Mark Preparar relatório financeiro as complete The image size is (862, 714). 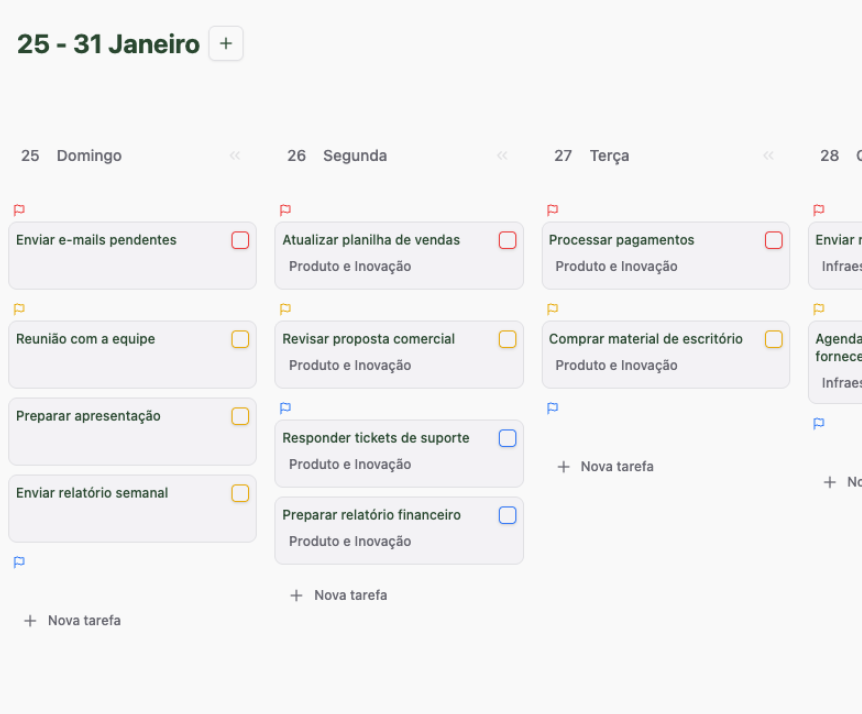click(x=507, y=515)
